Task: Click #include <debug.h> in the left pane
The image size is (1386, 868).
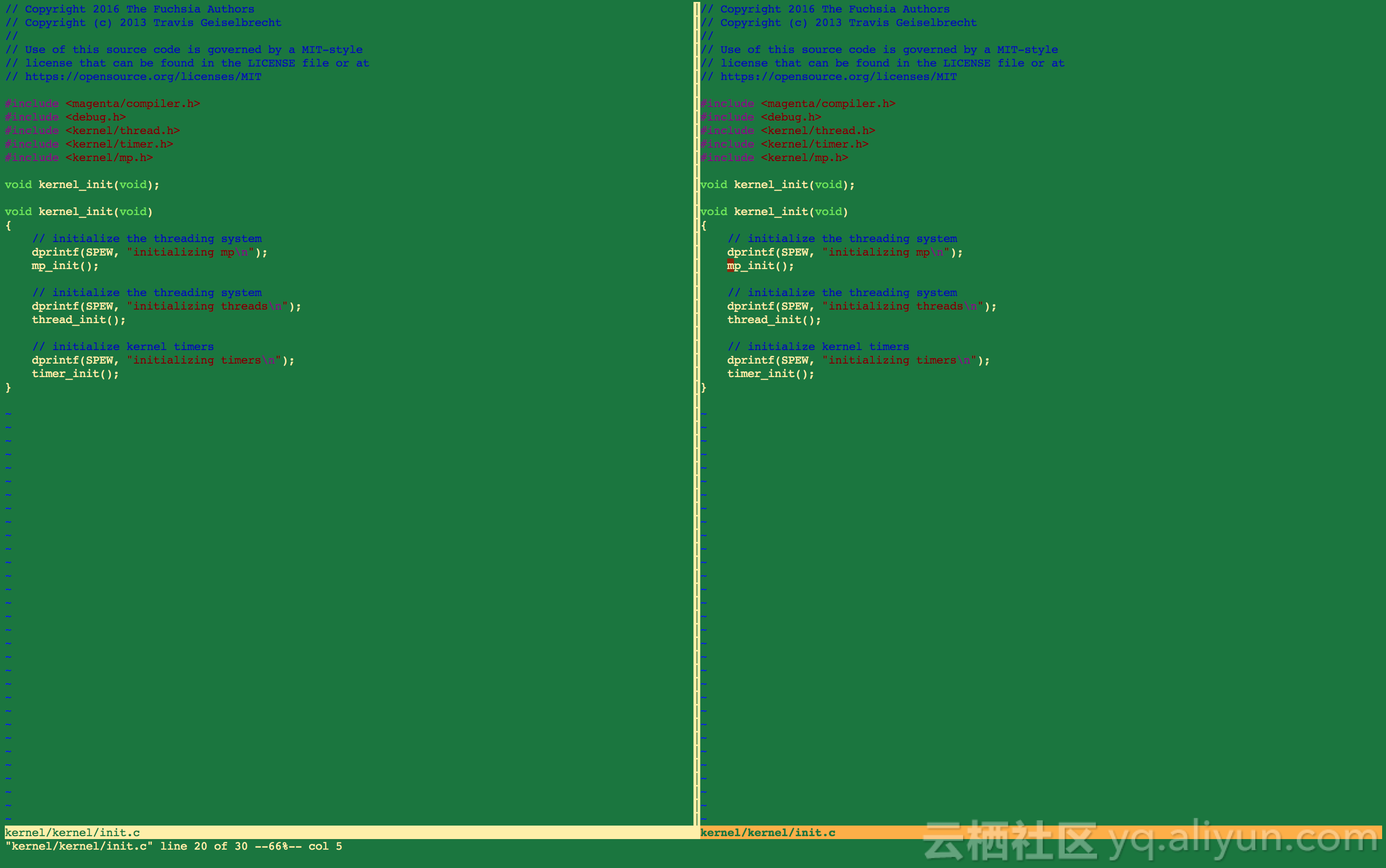Action: (x=65, y=117)
